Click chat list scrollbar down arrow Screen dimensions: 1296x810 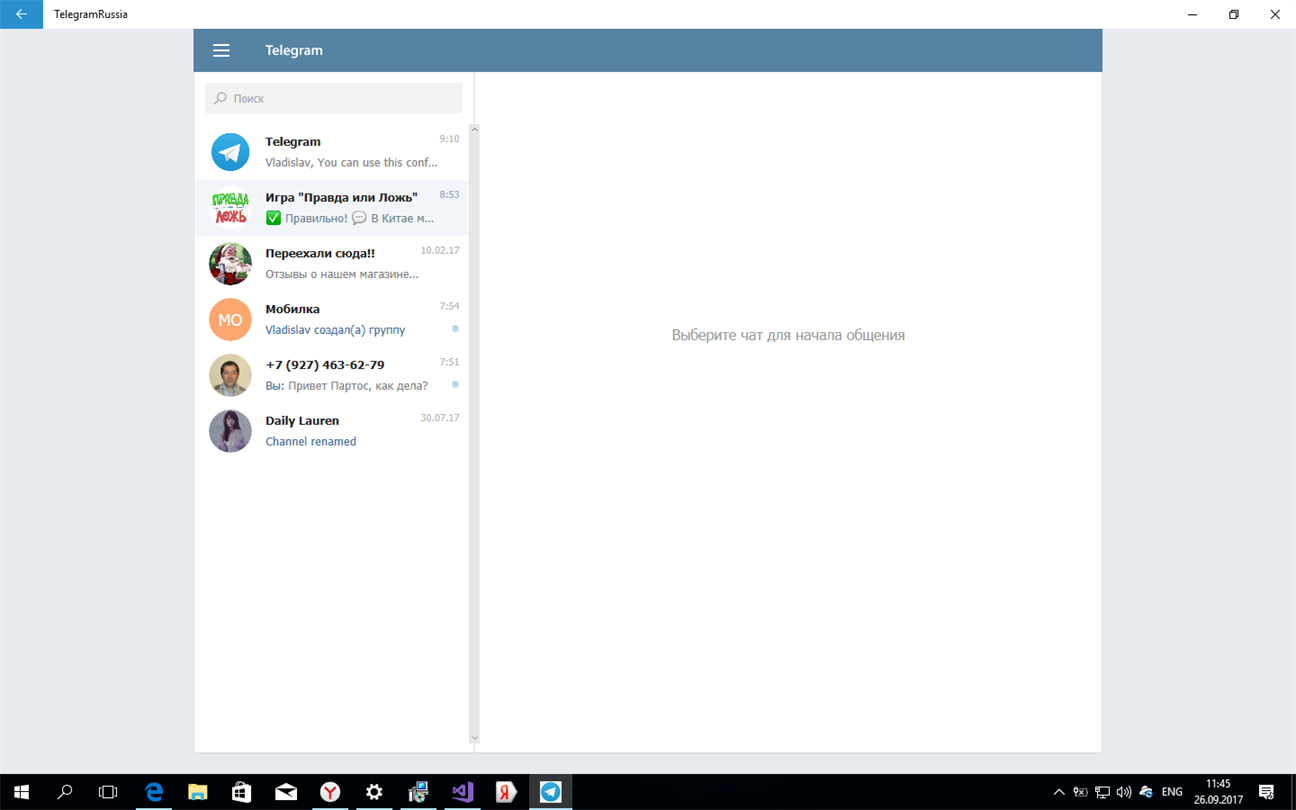pos(475,738)
